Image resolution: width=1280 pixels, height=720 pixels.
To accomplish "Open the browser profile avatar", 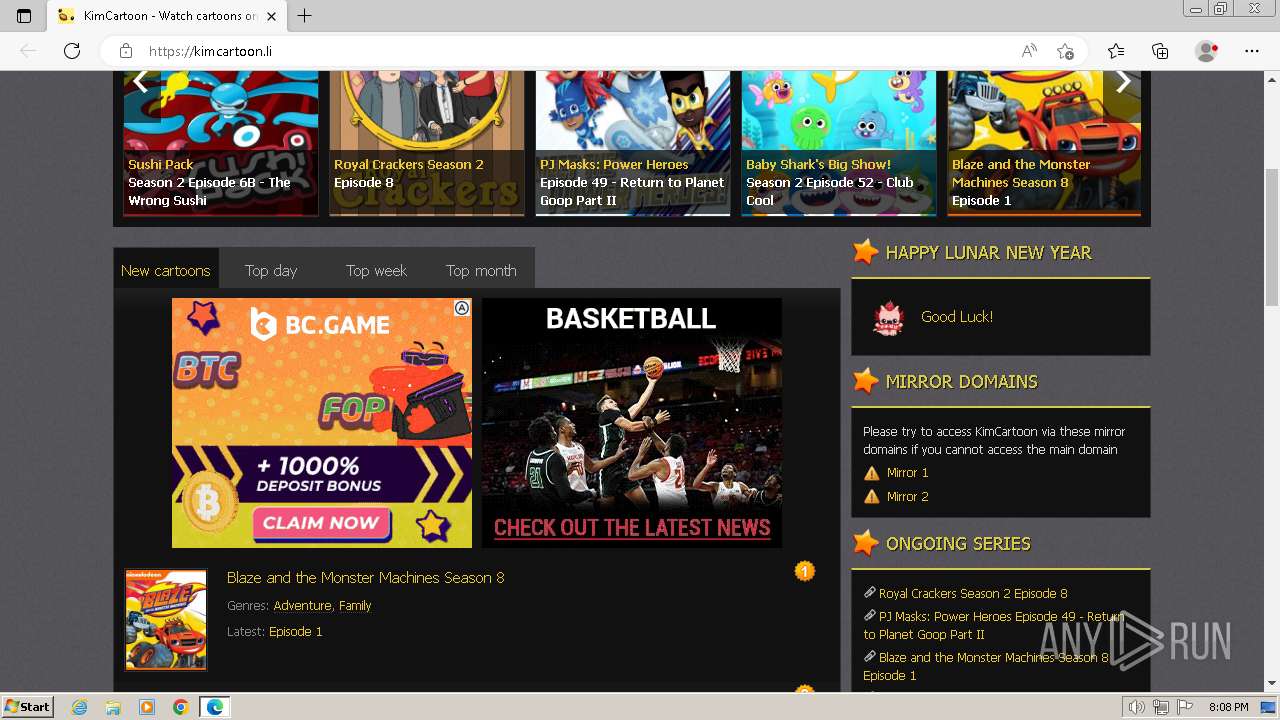I will (x=1207, y=51).
